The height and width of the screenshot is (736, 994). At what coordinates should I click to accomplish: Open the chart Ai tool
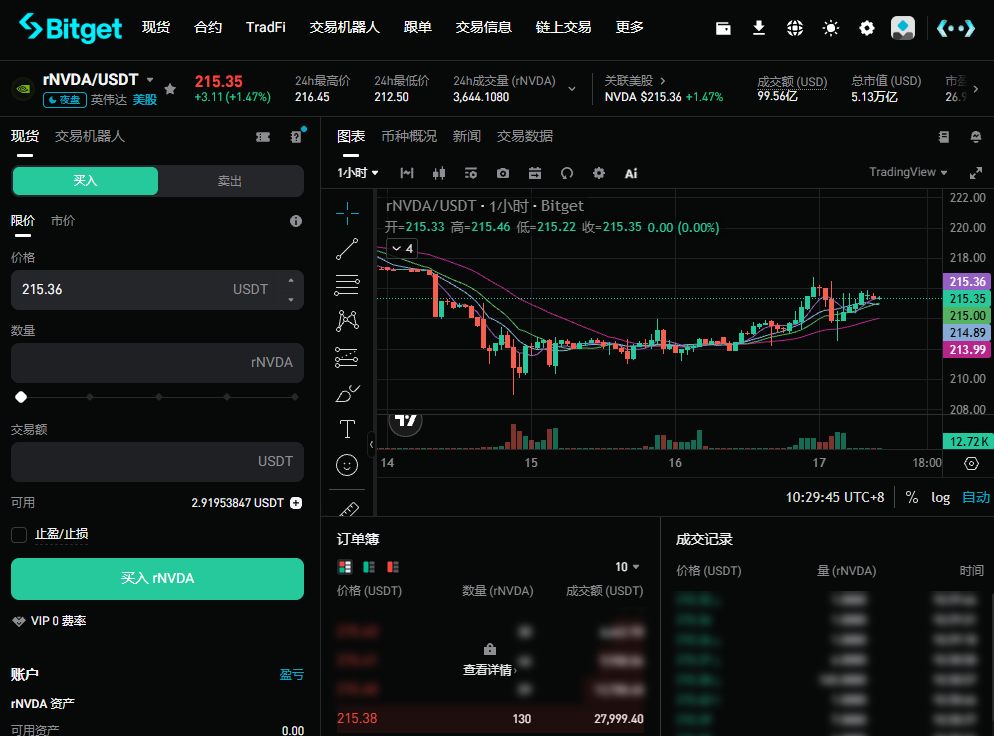631,173
